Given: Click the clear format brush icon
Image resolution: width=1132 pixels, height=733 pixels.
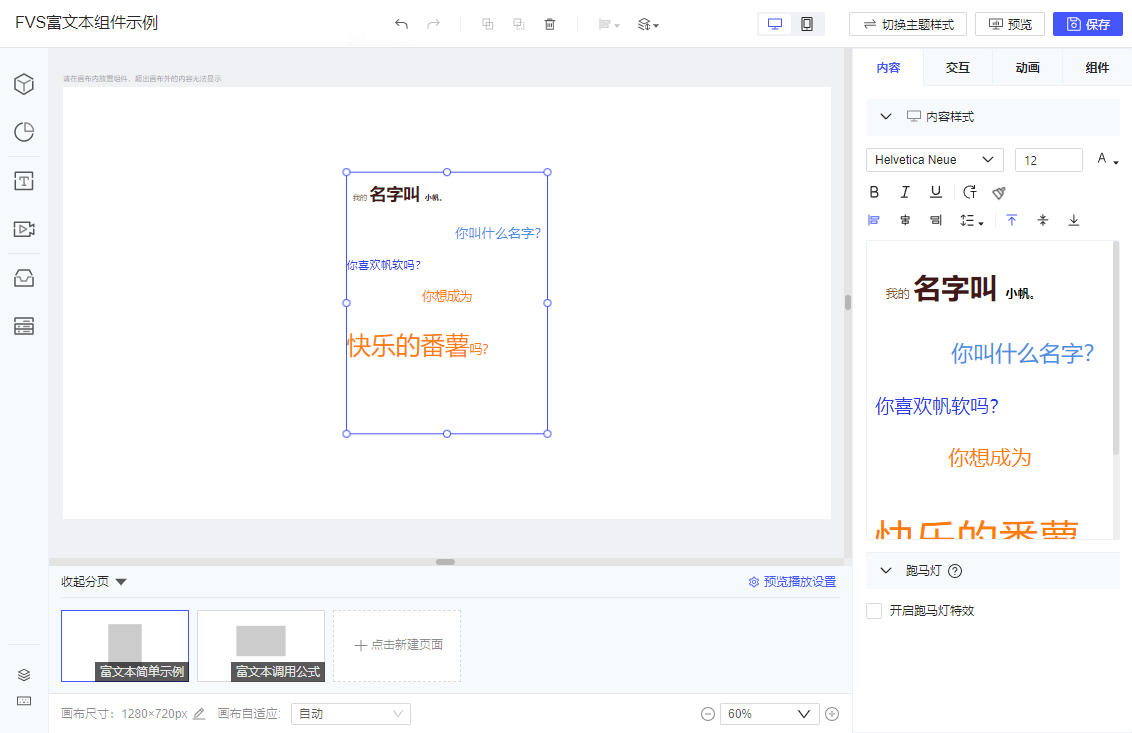Looking at the screenshot, I should click(999, 192).
